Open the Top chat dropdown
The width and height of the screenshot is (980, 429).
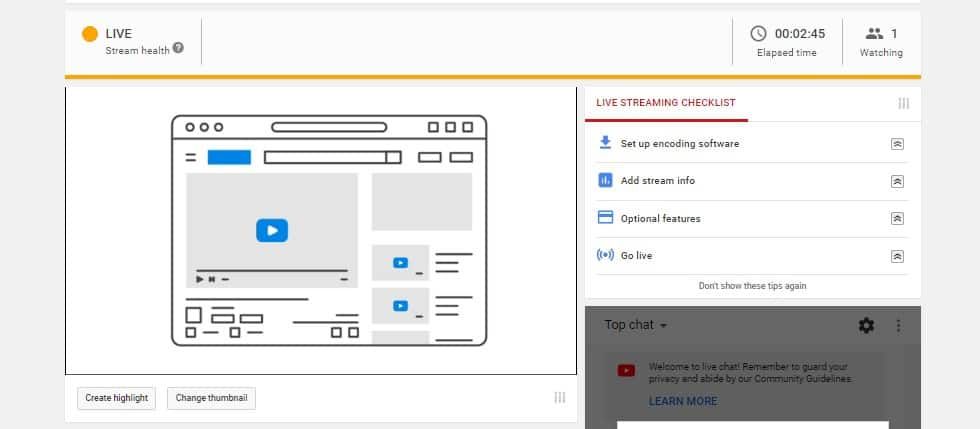coord(636,325)
